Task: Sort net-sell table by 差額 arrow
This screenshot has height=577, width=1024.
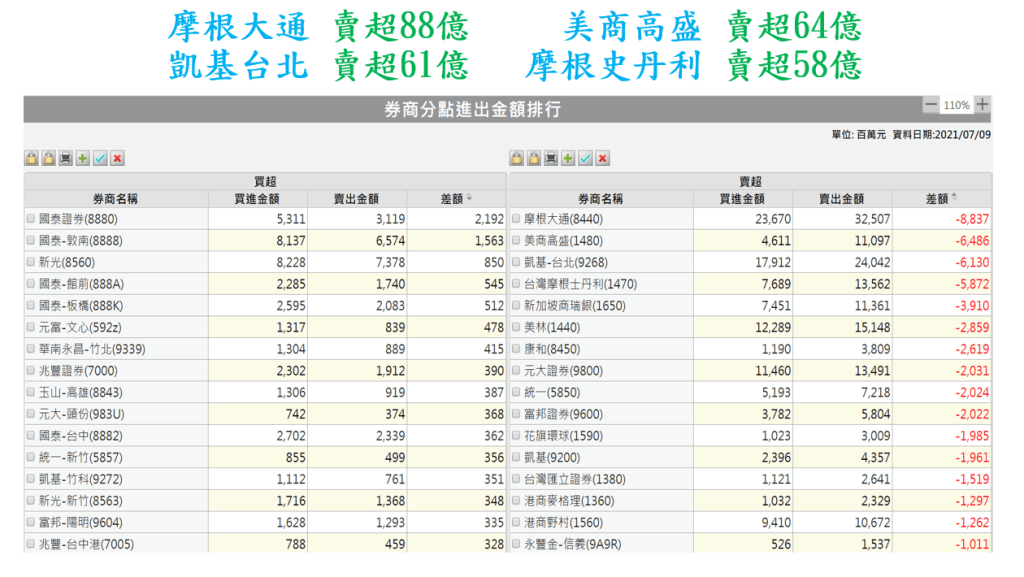Action: point(954,198)
